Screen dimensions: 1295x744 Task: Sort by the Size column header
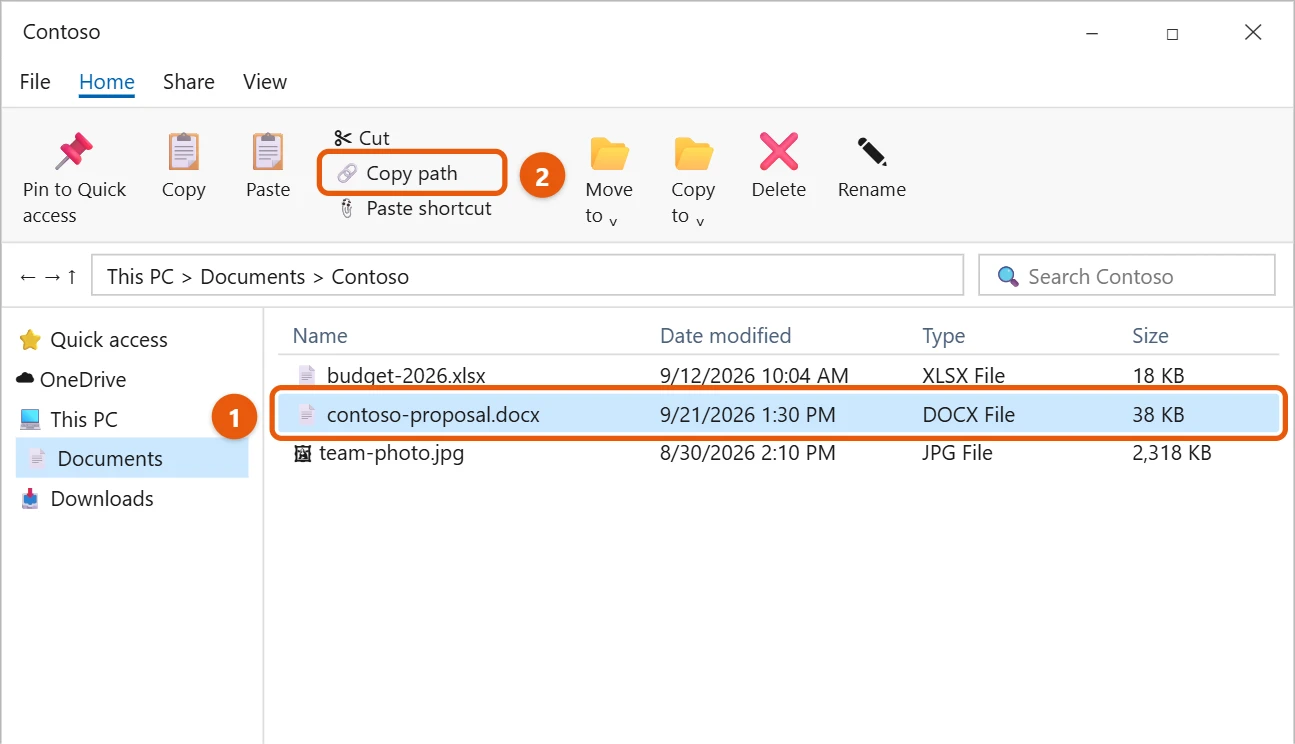tap(1150, 336)
